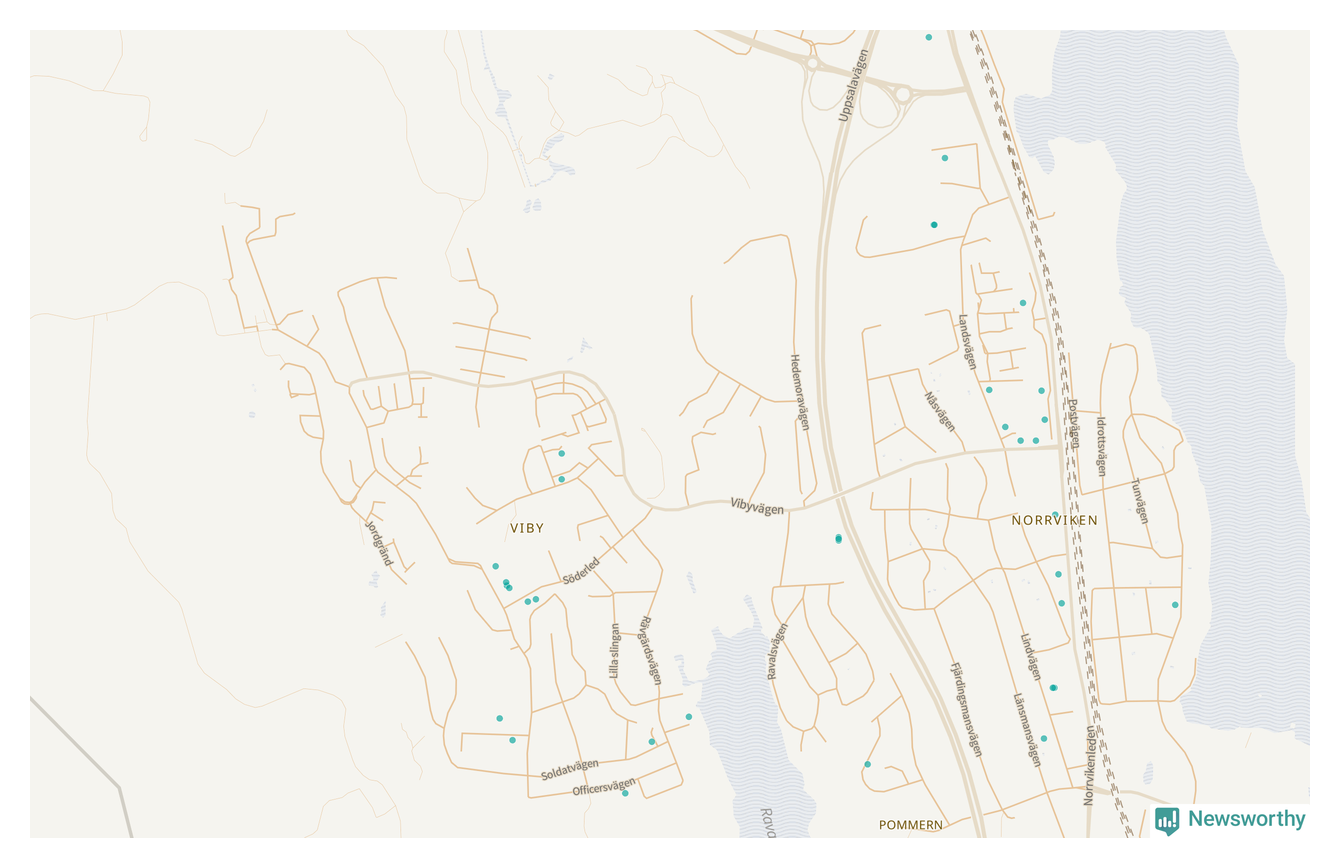Open the Newsworthy text link
This screenshot has width=1340, height=868.
tap(1246, 819)
